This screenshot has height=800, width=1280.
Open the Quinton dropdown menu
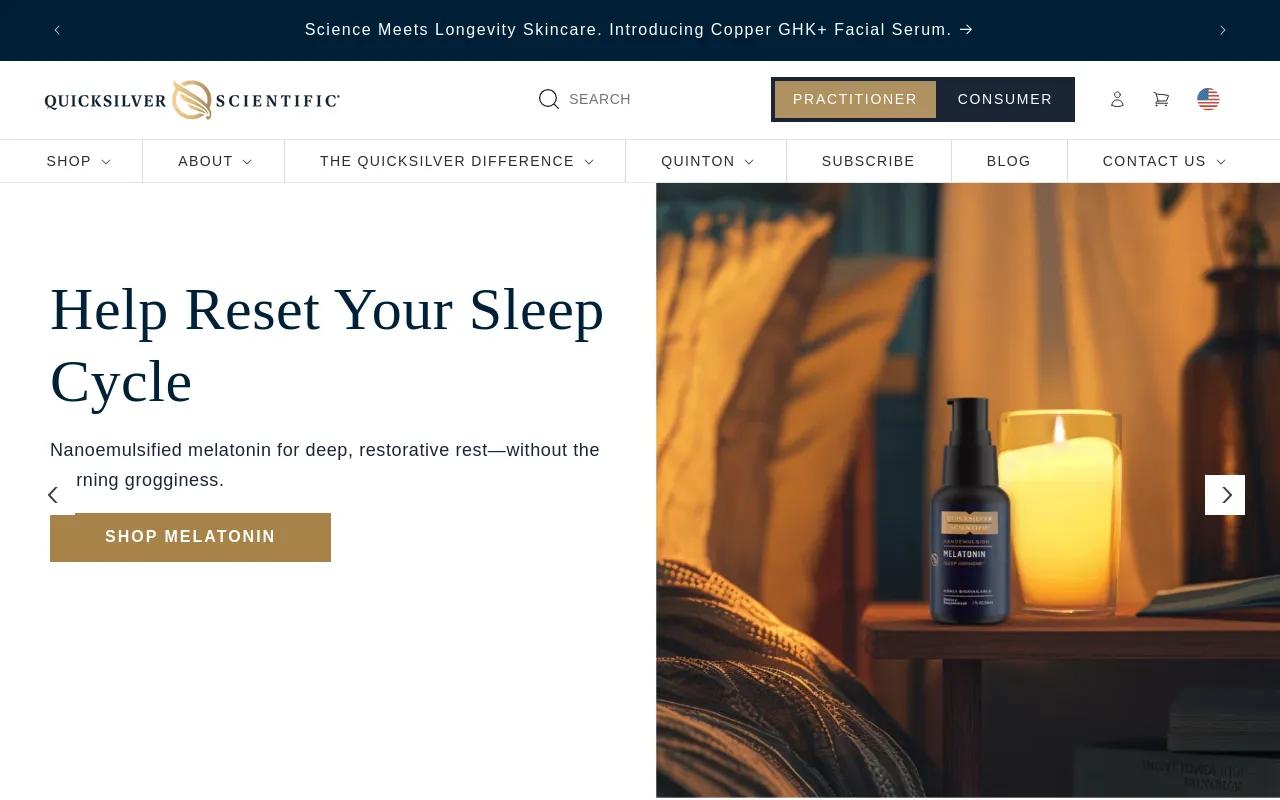click(707, 161)
